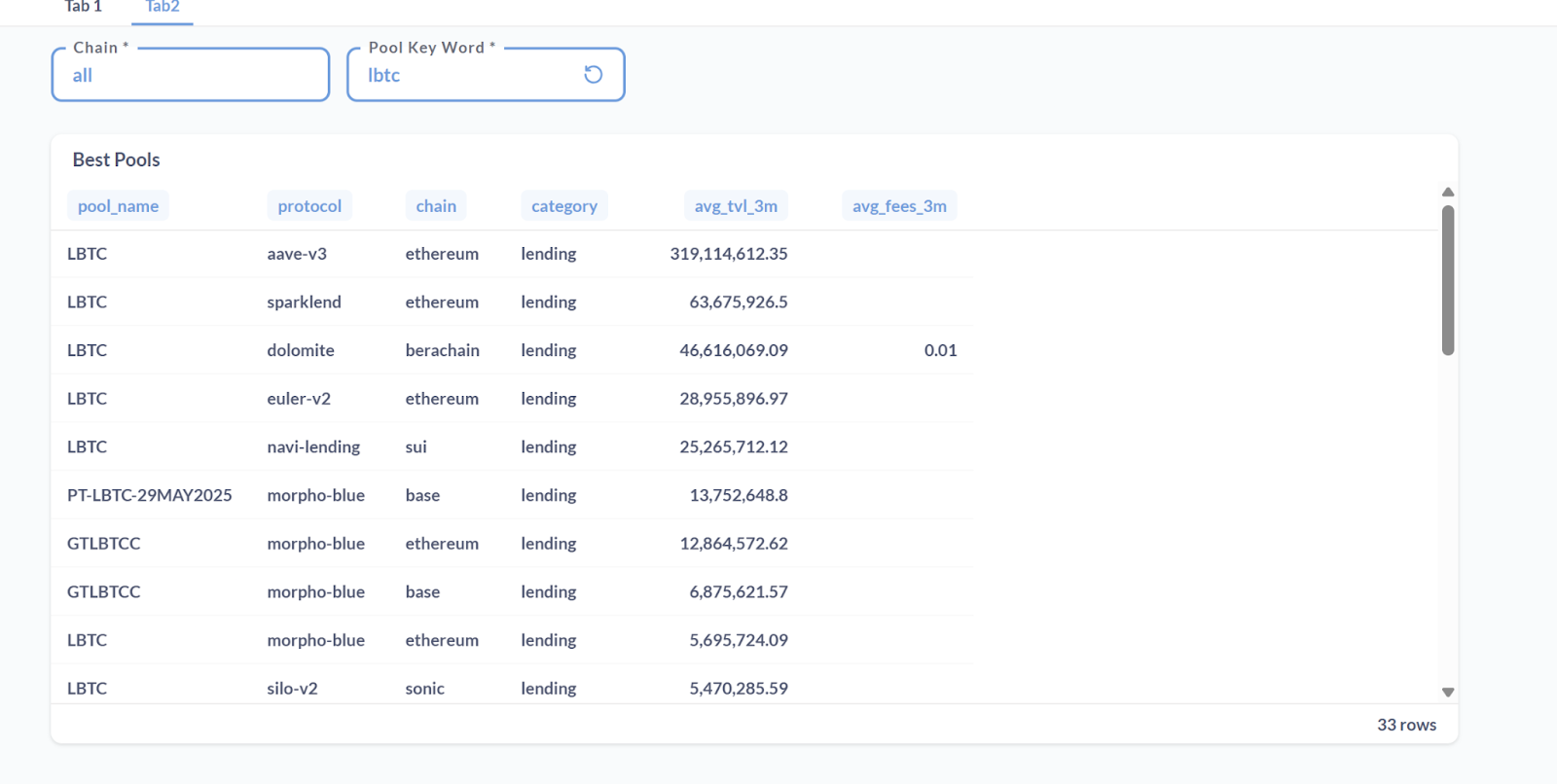Sort table by avg_tvl_3m header
1557x784 pixels.
(736, 206)
